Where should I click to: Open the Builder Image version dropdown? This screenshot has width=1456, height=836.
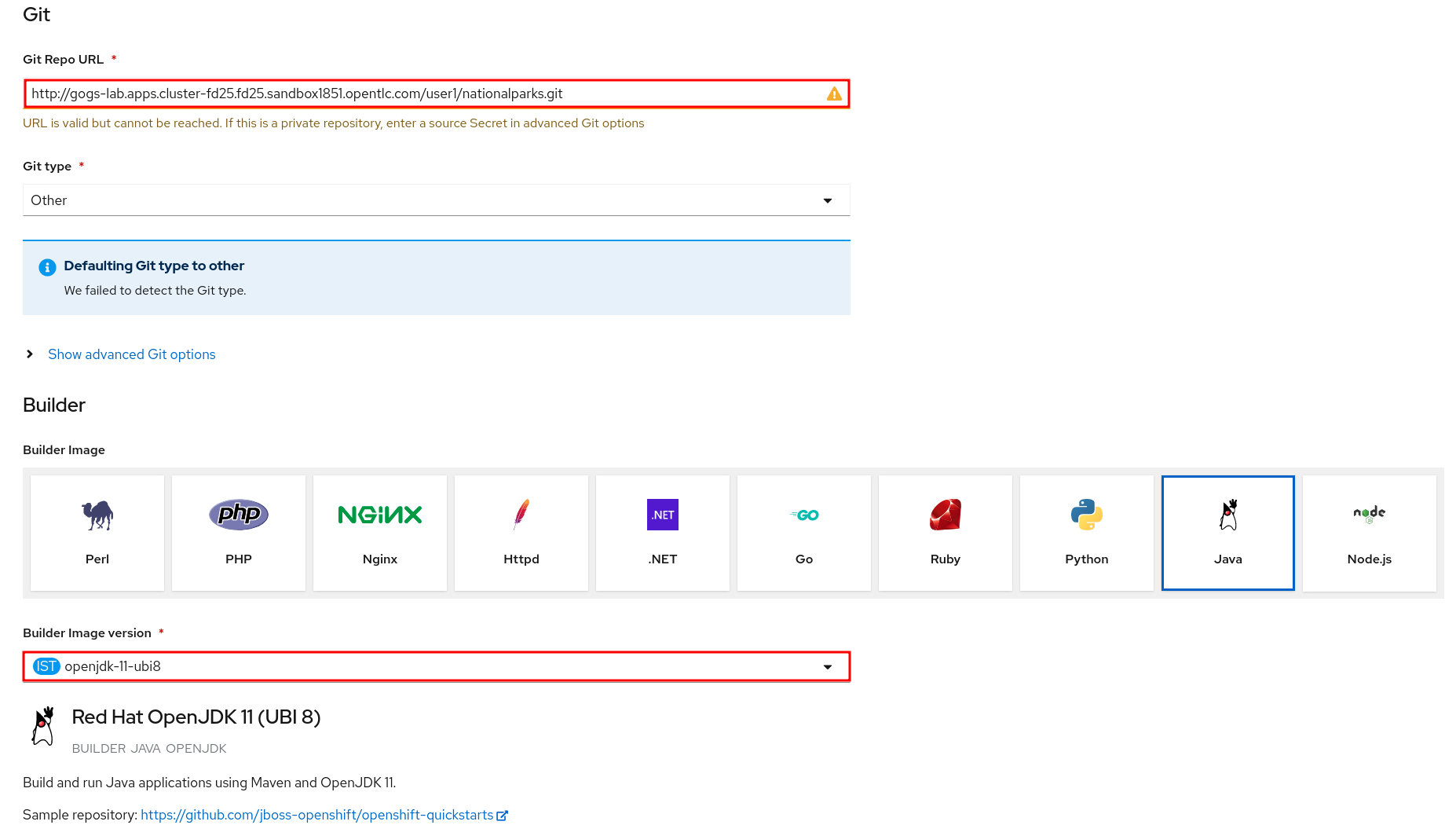[x=437, y=666]
